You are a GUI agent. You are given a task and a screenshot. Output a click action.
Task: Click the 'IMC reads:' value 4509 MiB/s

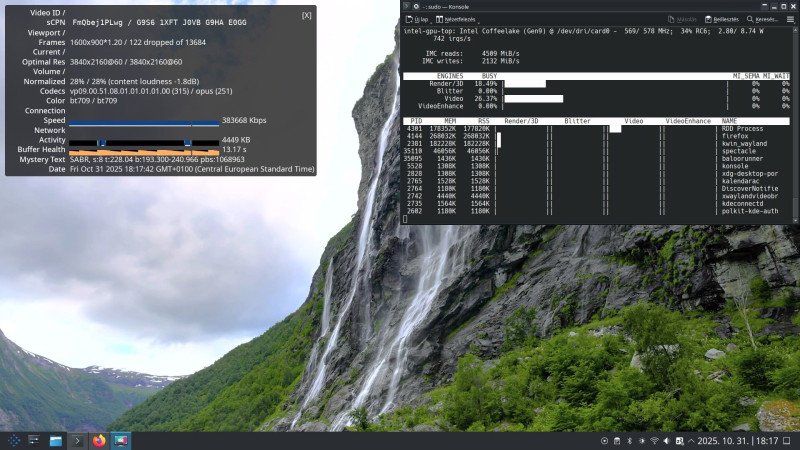(x=501, y=54)
